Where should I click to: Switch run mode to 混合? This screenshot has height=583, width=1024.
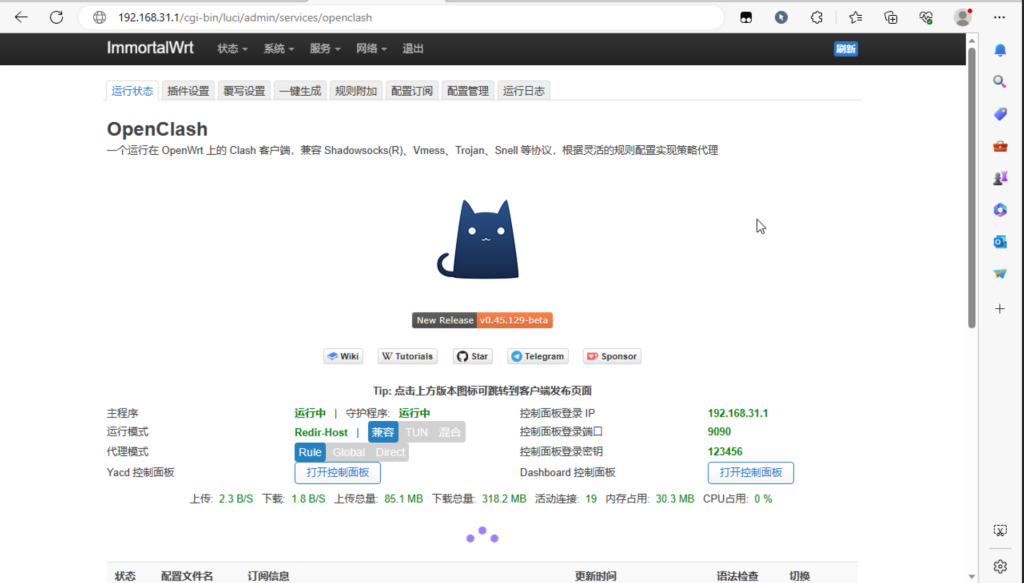click(x=449, y=432)
